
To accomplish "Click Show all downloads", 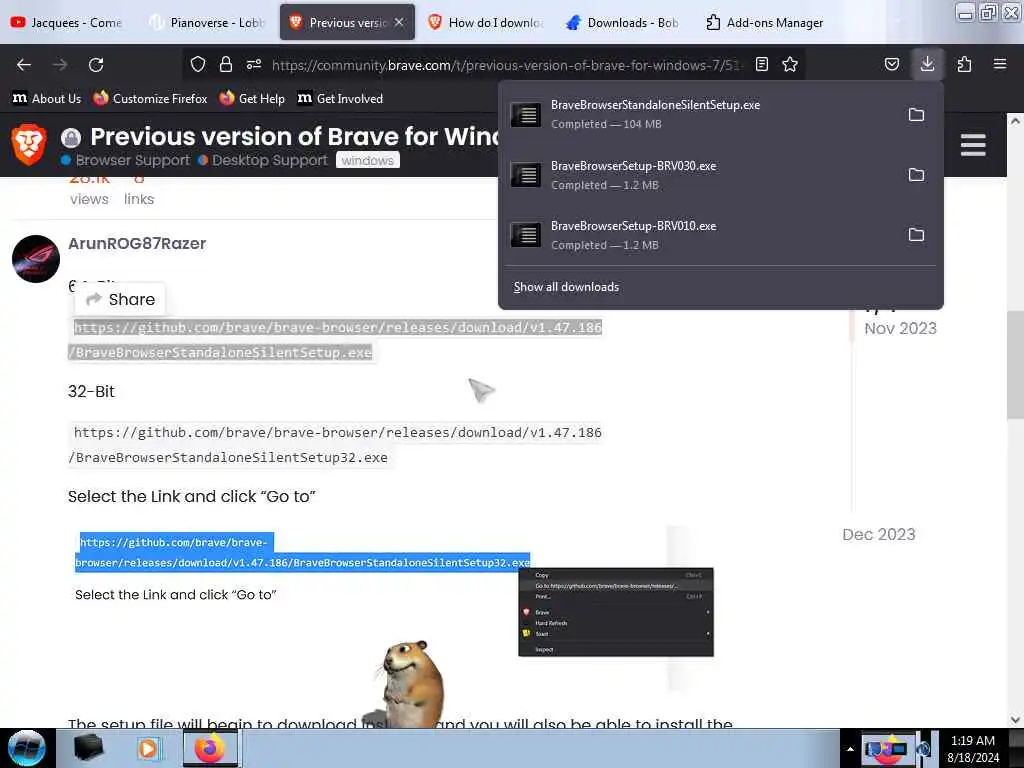I will [x=566, y=287].
